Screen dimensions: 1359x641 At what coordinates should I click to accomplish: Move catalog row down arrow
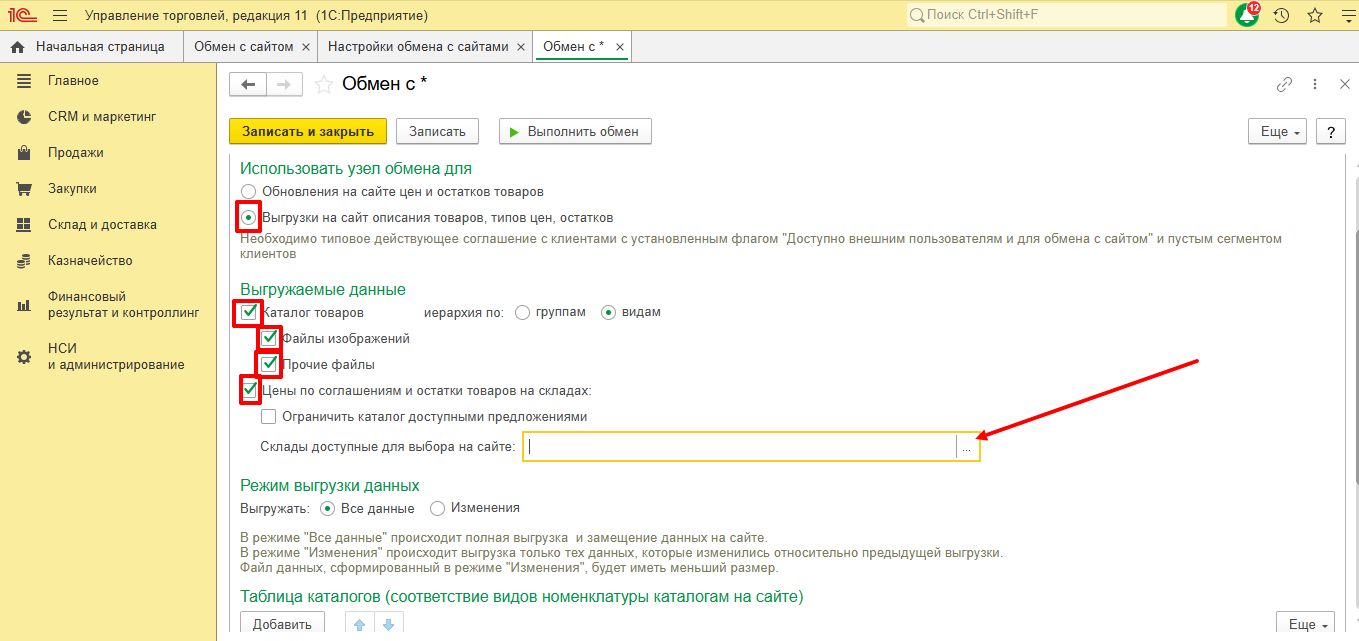click(x=388, y=625)
